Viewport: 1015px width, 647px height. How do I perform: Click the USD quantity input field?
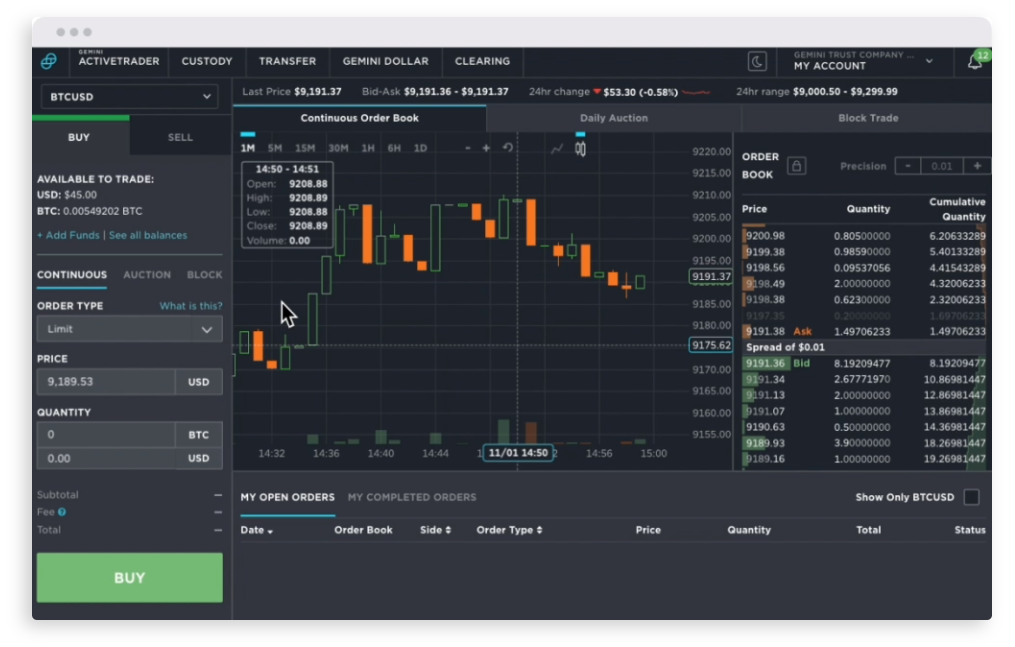coord(106,459)
